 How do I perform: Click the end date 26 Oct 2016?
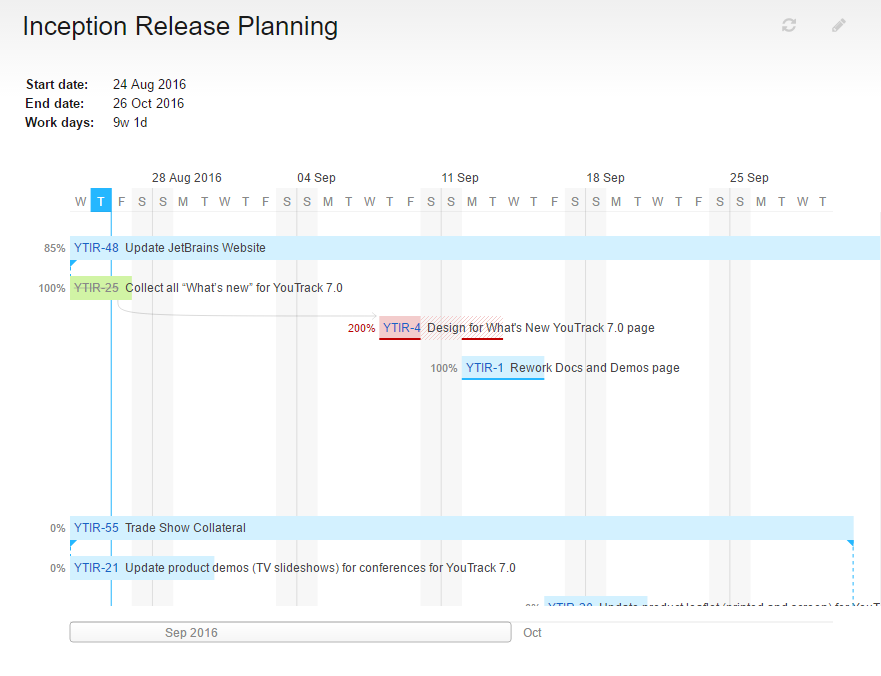148,103
